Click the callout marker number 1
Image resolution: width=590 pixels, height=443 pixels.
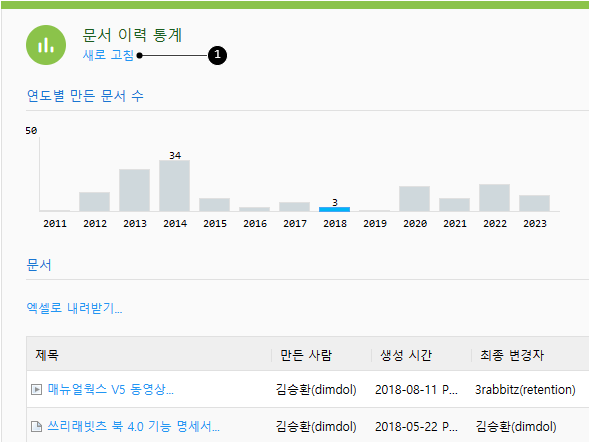click(x=217, y=55)
